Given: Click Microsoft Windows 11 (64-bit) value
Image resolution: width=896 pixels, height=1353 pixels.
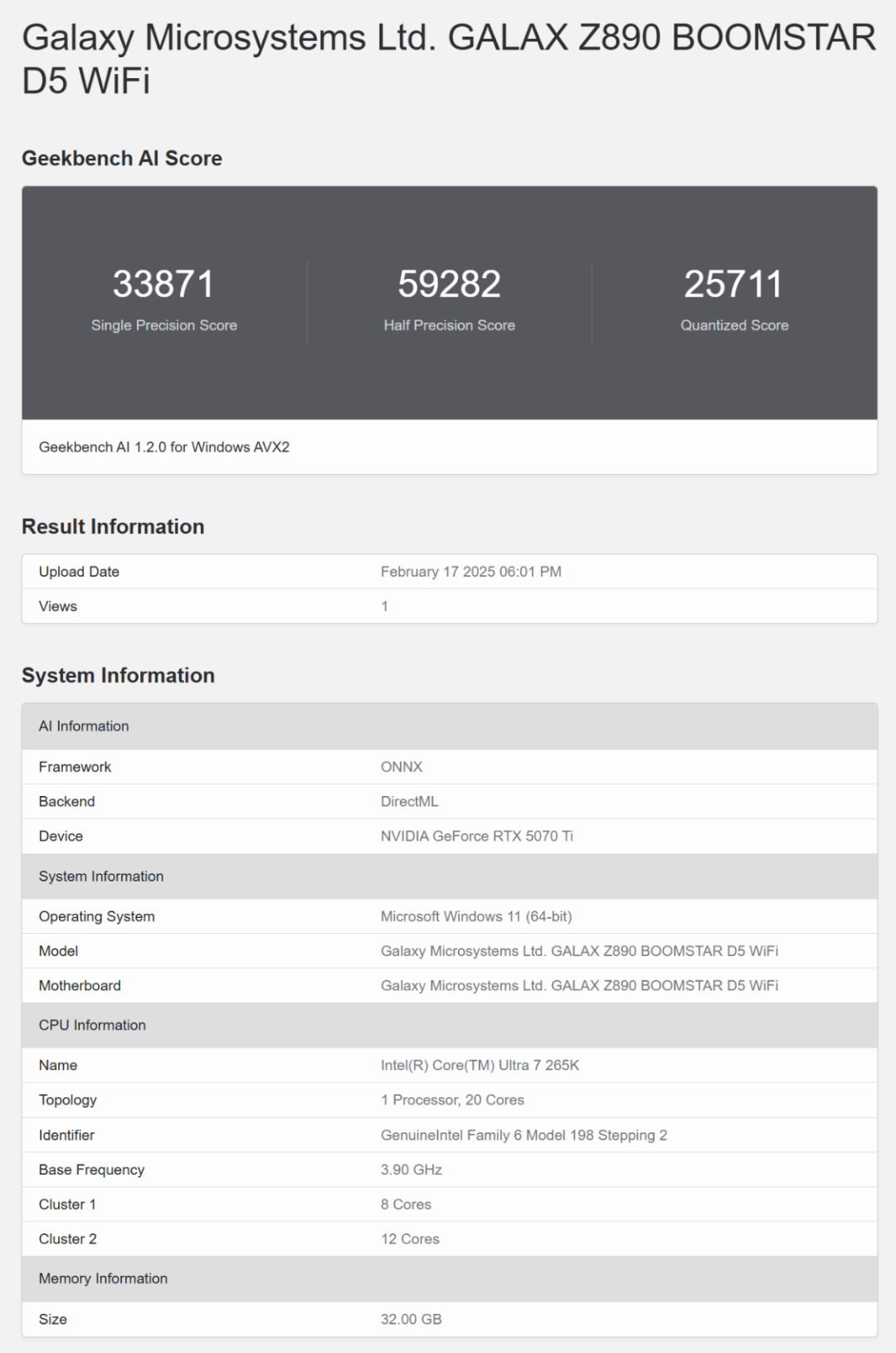Looking at the screenshot, I should [476, 916].
